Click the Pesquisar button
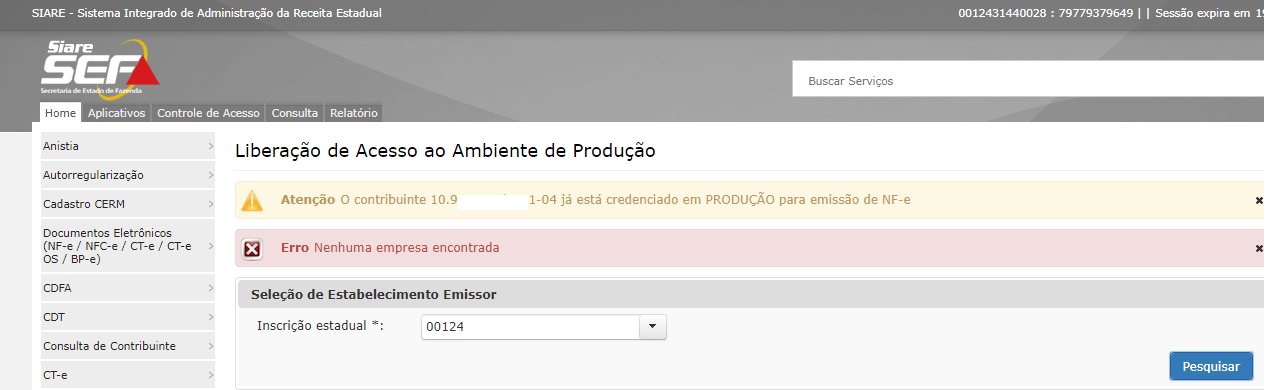Screen dimensions: 1272x390 pos(1211,366)
